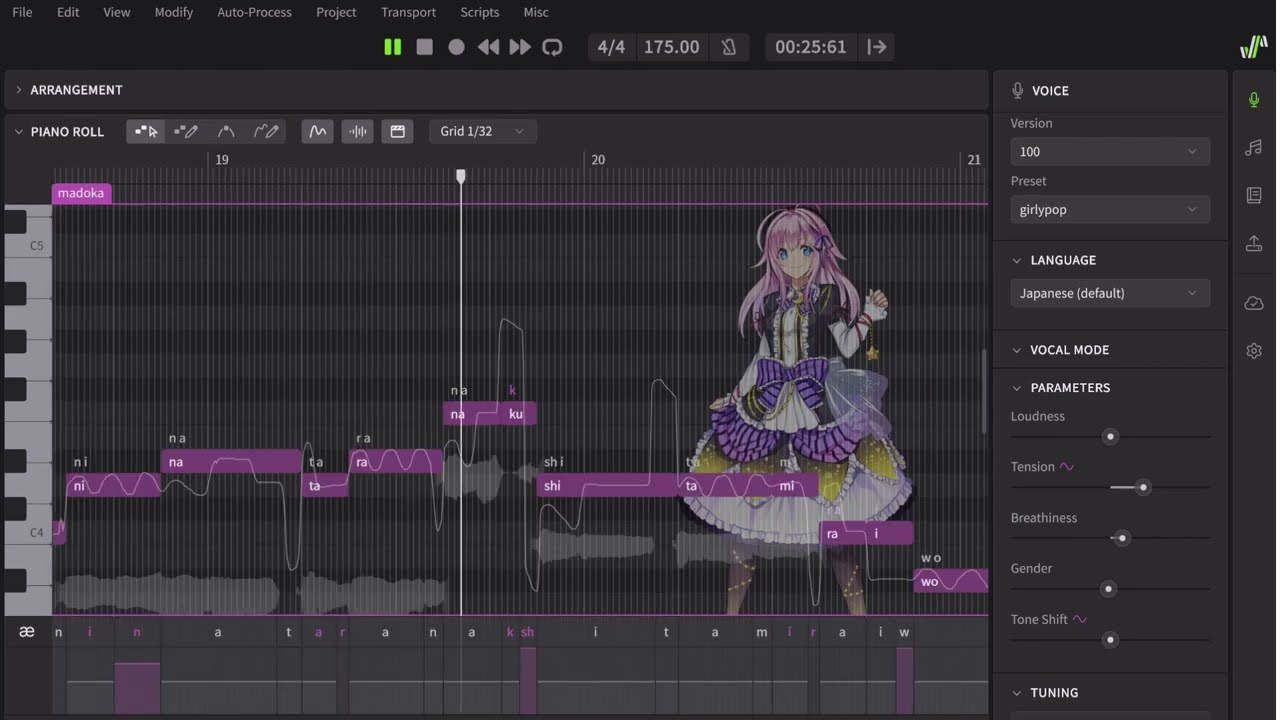
Task: Click the C5 piano key label
Action: coord(36,245)
